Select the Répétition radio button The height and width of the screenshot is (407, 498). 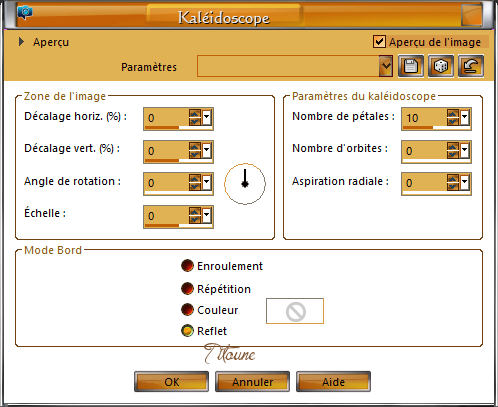(x=187, y=289)
